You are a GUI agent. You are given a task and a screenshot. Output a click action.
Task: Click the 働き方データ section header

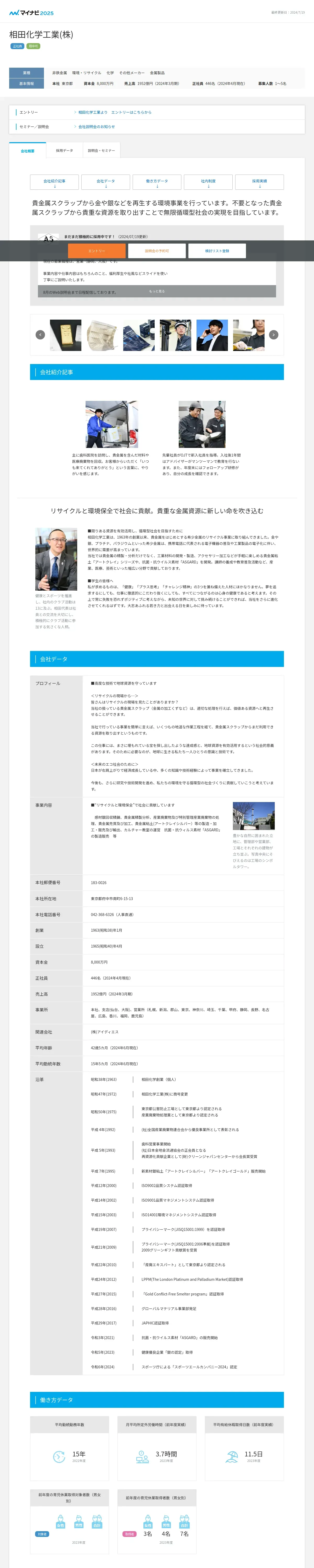[157, 1399]
